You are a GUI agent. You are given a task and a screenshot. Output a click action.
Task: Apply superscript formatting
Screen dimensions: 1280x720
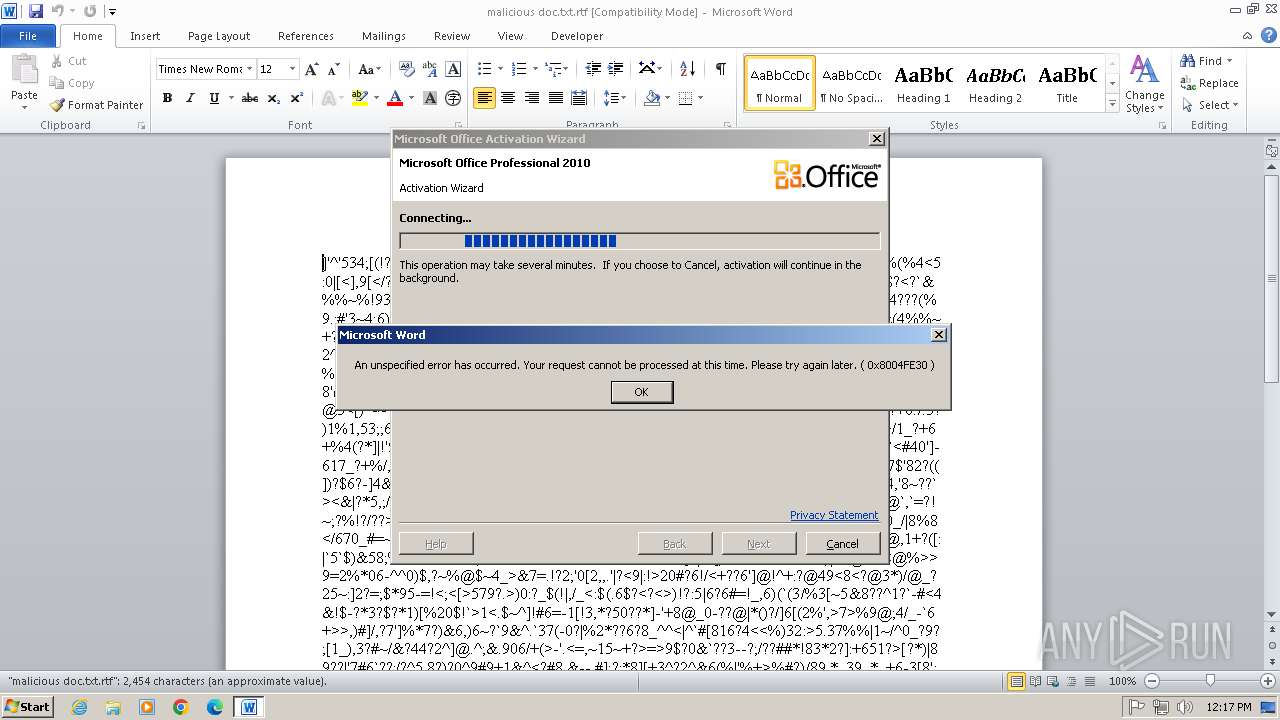[296, 98]
